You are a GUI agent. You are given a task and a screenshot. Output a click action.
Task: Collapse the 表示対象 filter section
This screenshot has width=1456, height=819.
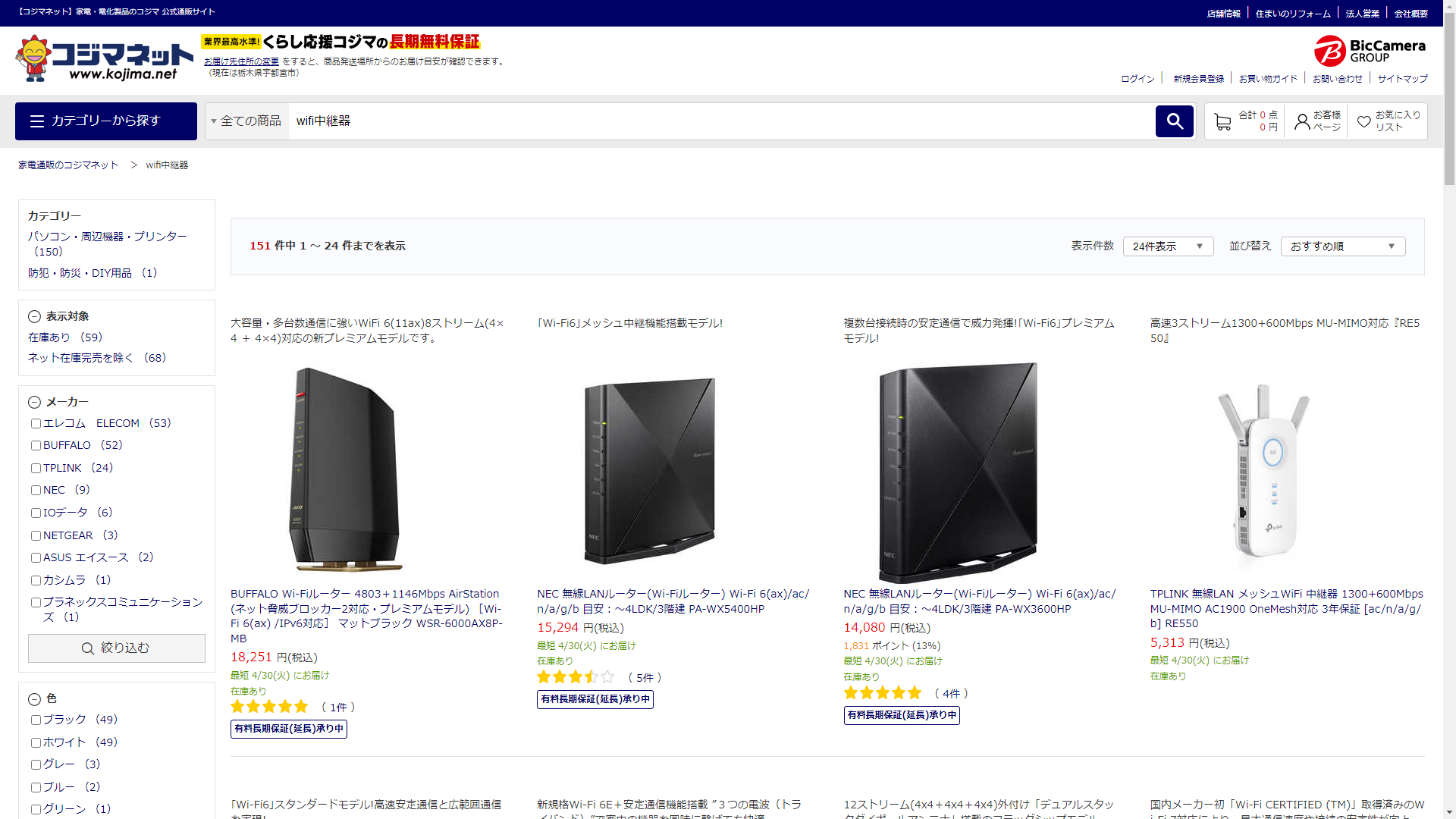34,317
